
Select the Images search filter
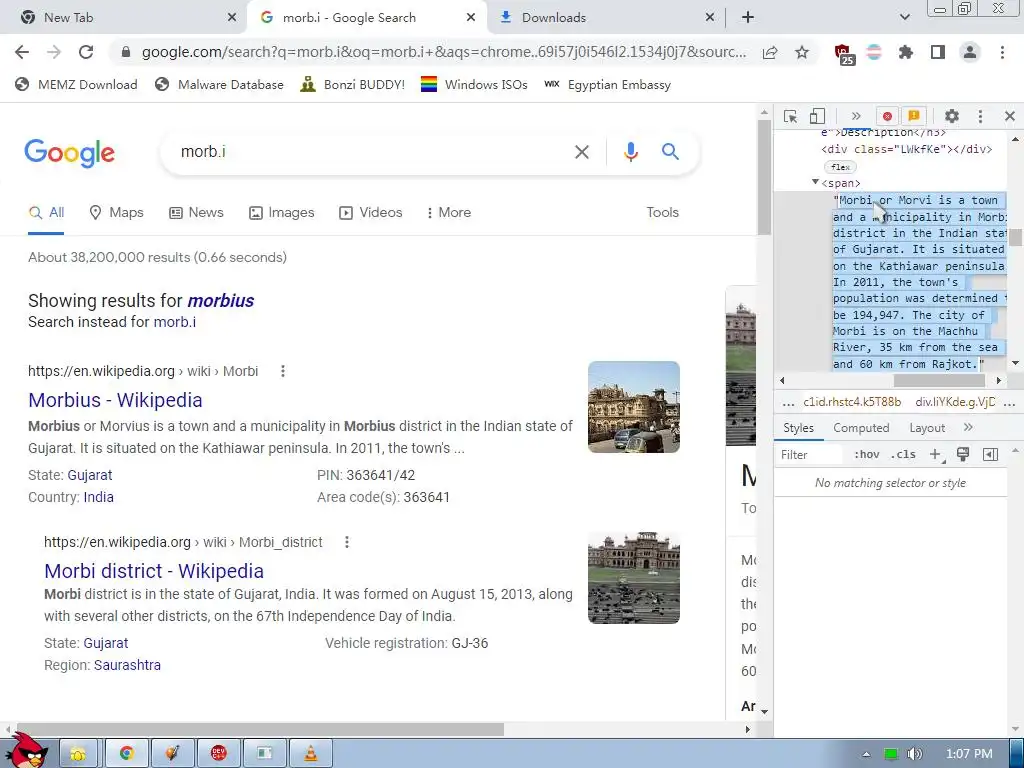pos(281,212)
